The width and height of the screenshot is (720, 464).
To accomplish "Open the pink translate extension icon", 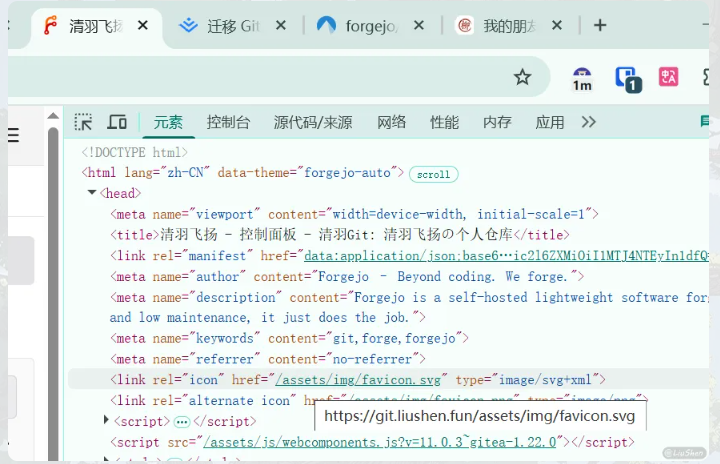I will tap(669, 77).
